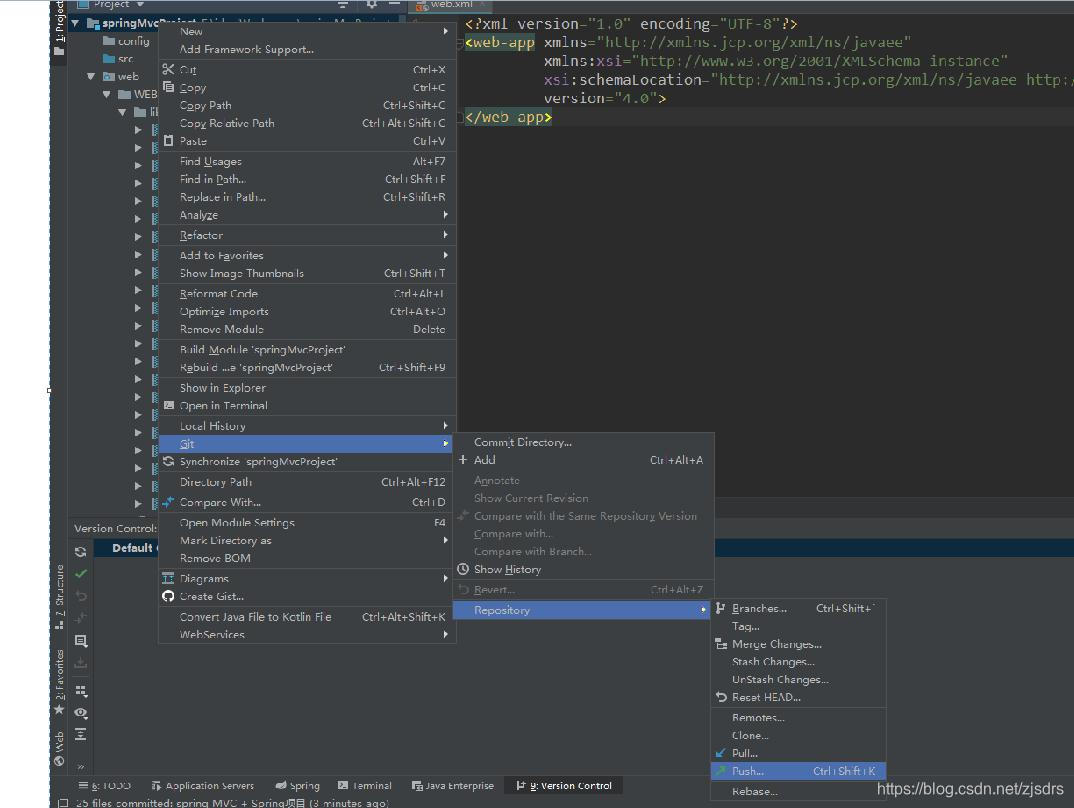Click the Paste clipboard icon
Screen dimensions: 1074x808
[x=168, y=140]
